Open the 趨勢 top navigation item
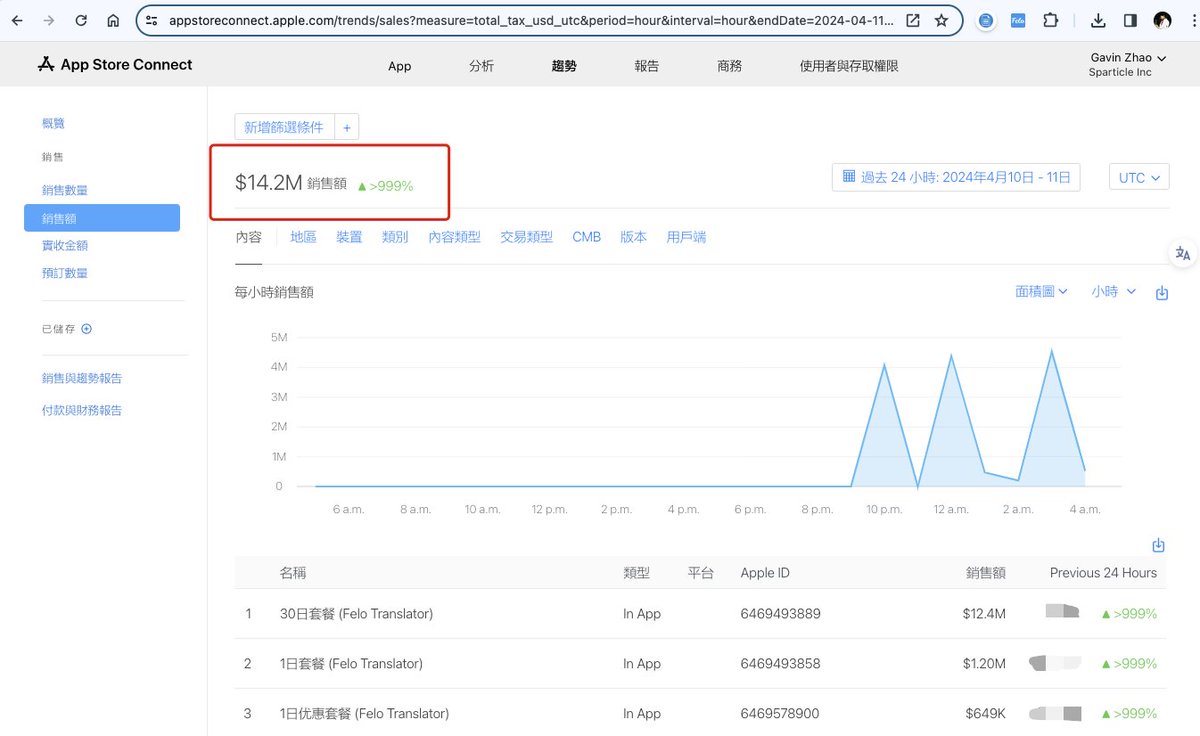Screen dimensions: 1200x736 coord(564,66)
